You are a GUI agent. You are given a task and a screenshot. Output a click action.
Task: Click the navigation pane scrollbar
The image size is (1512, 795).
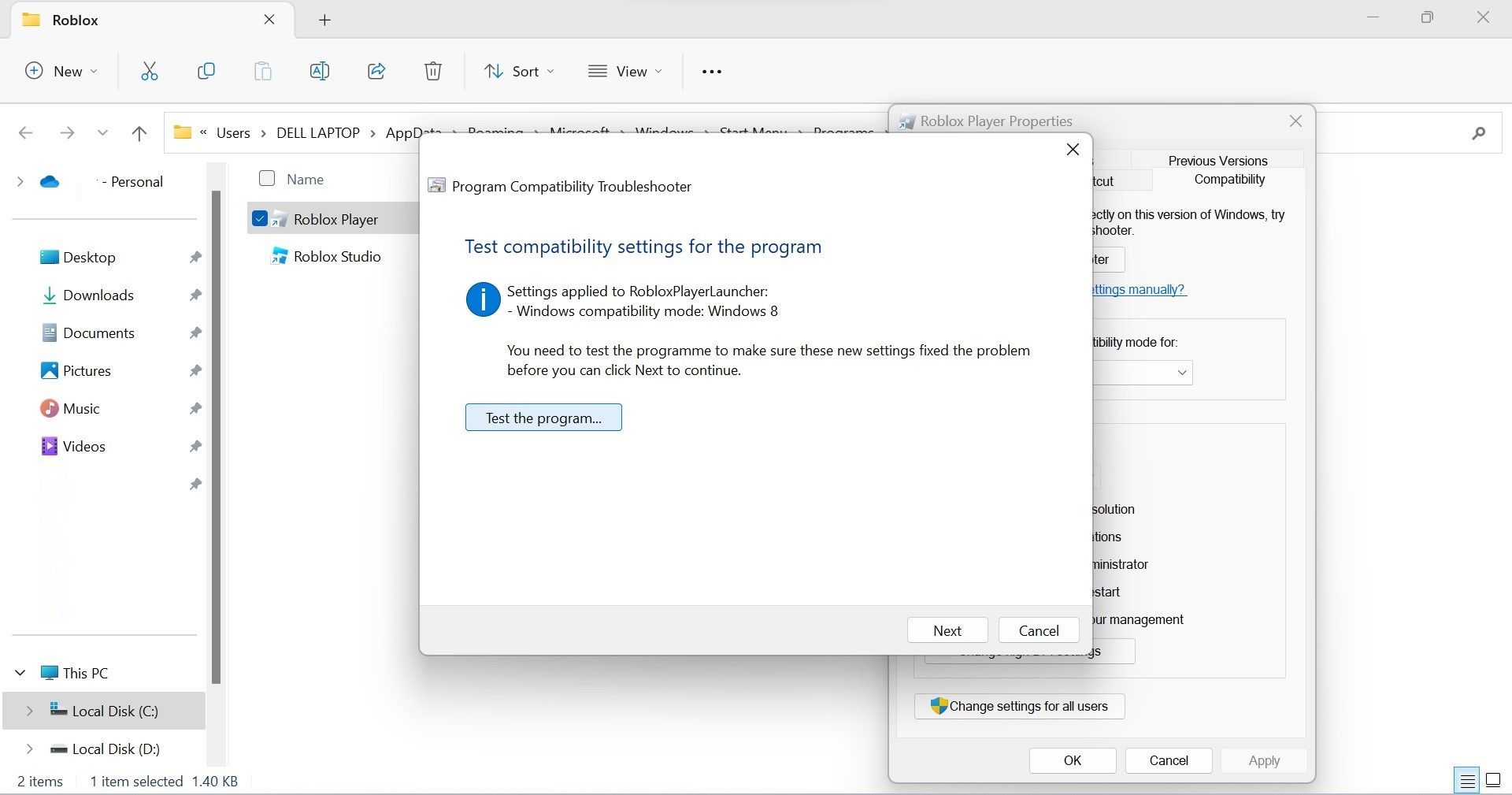[216, 437]
